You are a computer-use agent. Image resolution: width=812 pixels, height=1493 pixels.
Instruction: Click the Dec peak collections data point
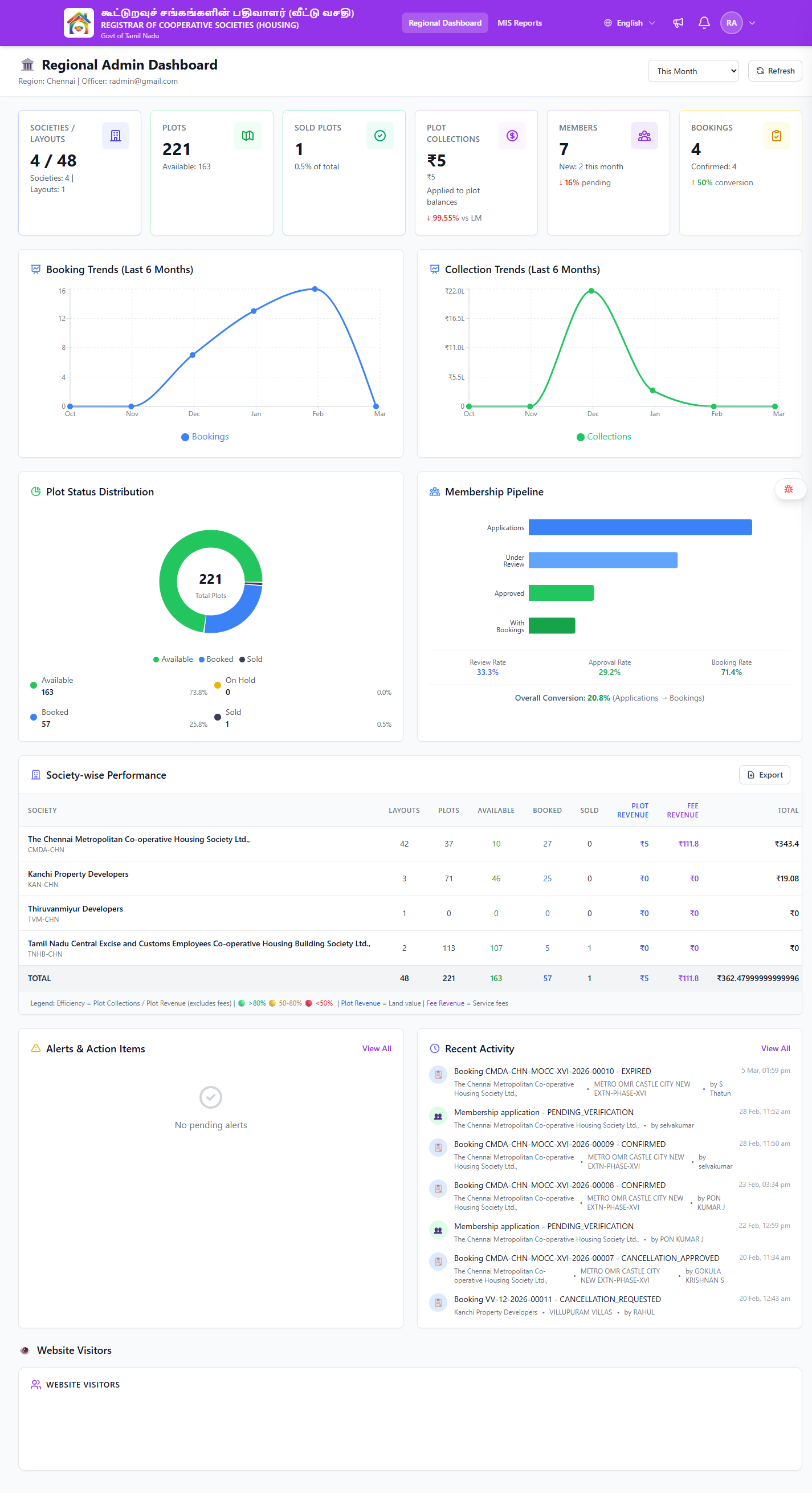(591, 291)
